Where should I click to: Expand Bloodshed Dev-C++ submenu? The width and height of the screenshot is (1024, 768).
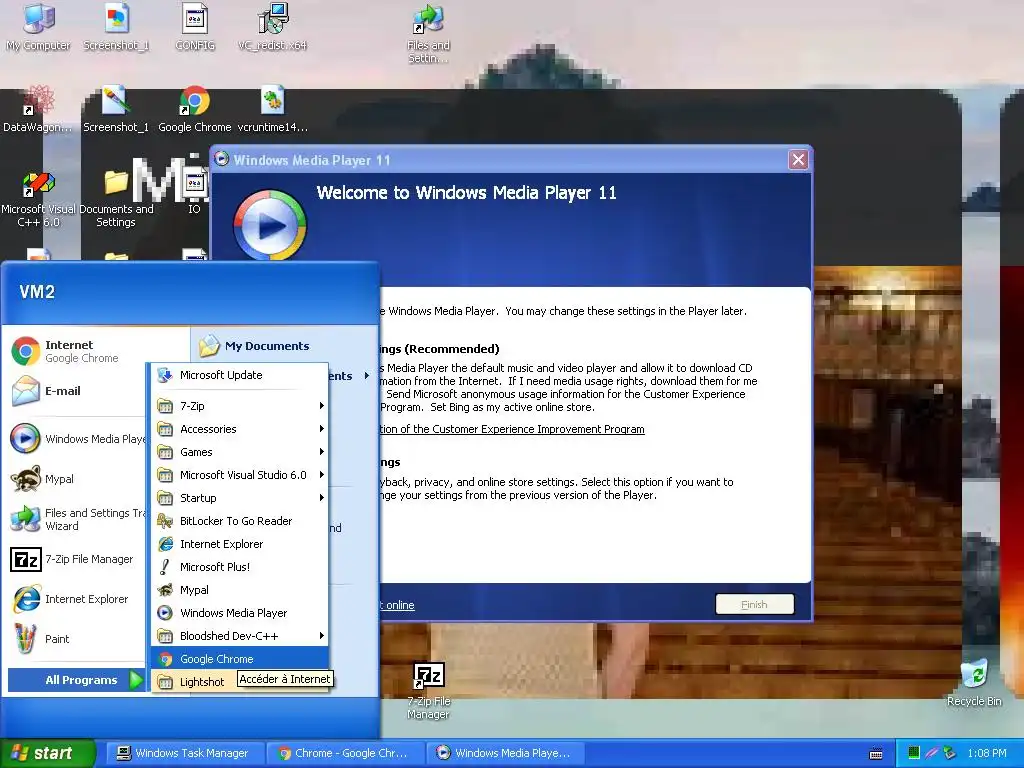point(240,635)
